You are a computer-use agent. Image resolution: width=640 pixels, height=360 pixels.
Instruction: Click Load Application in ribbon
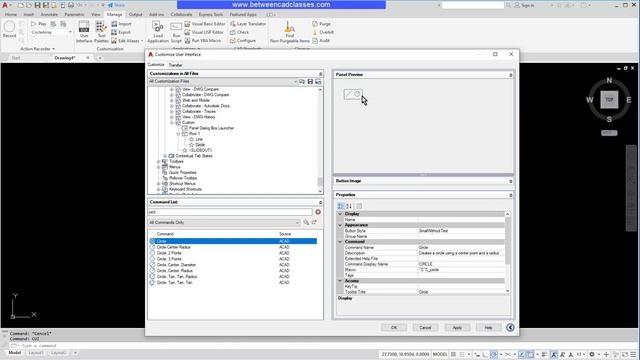coord(158,32)
